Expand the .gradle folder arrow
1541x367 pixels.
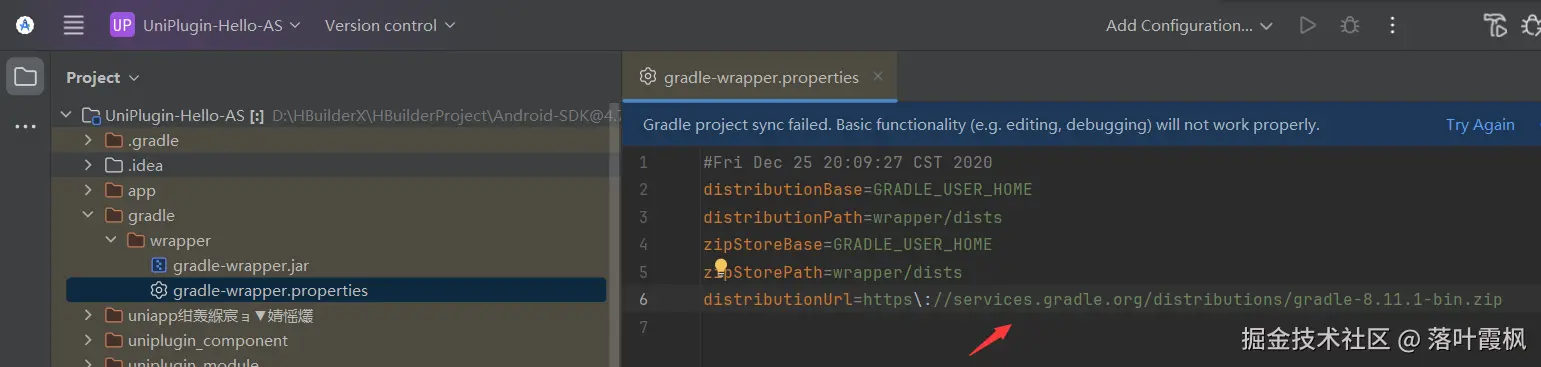(89, 140)
